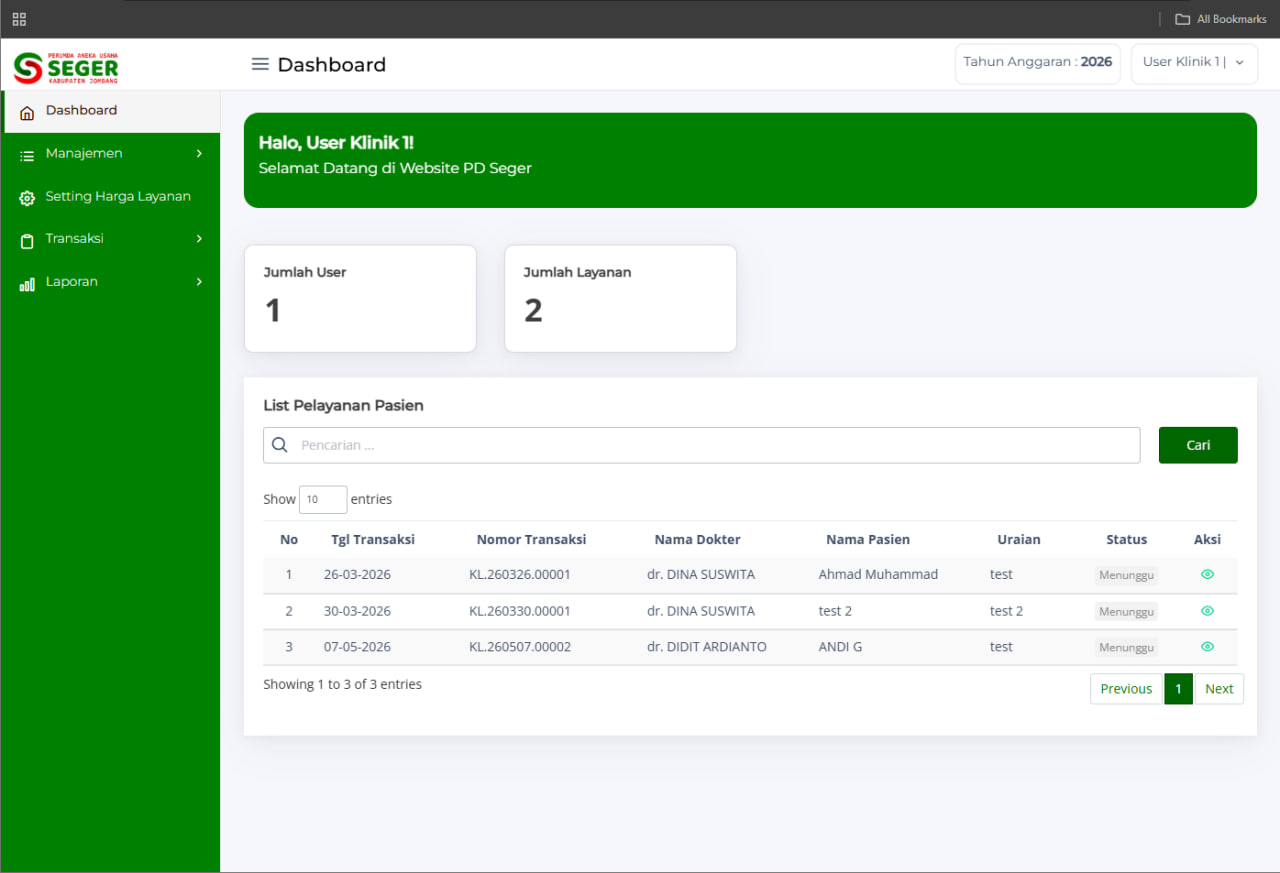Click the Jumlah User card

click(360, 299)
